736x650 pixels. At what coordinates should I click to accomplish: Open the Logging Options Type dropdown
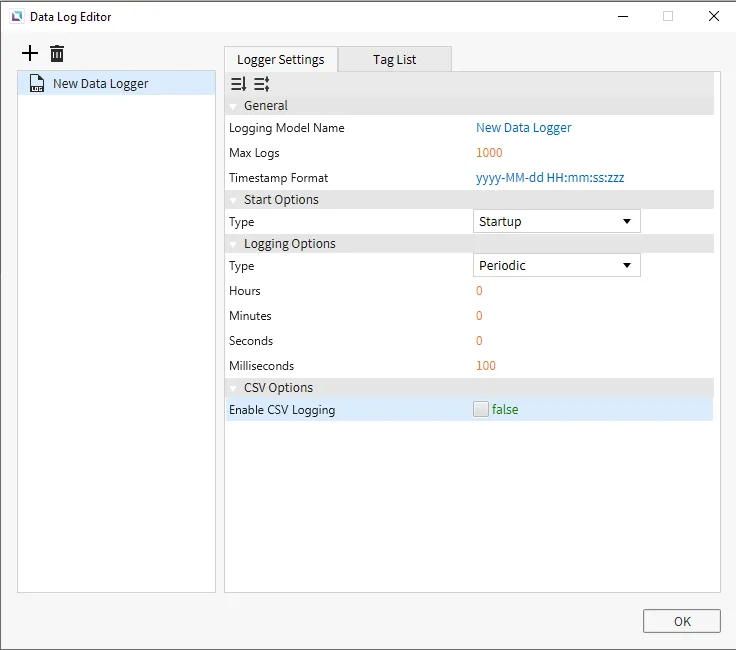tap(556, 265)
